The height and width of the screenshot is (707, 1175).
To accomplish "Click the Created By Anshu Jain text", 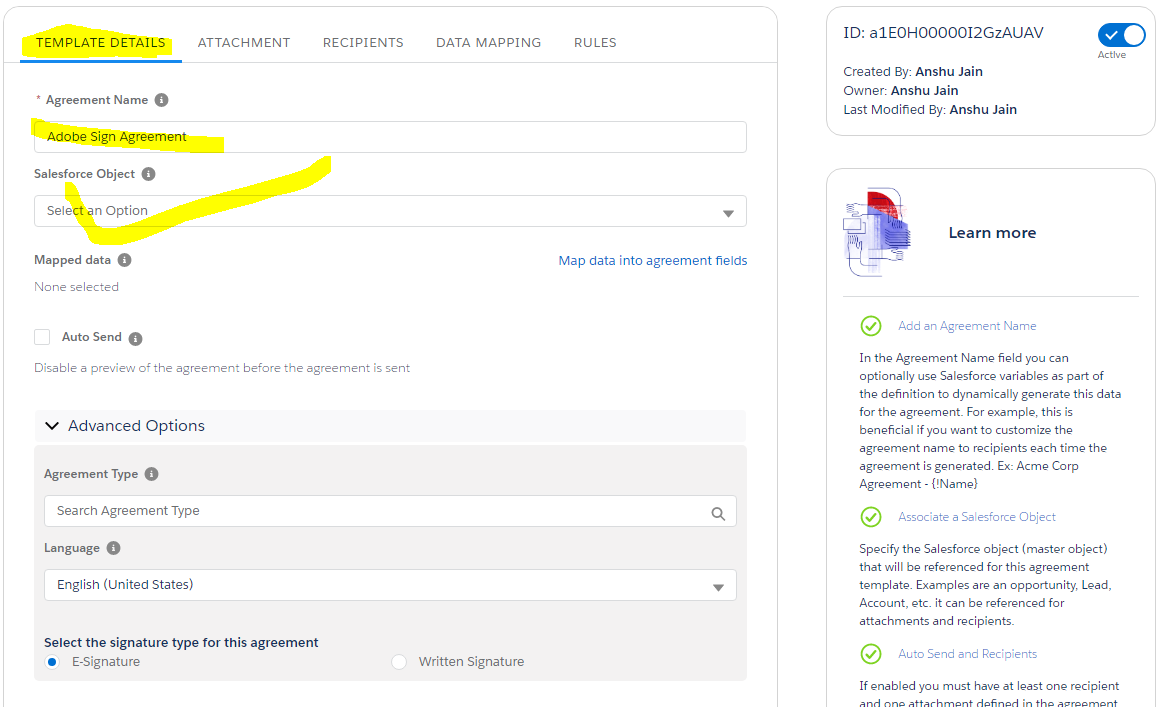I will tap(913, 72).
